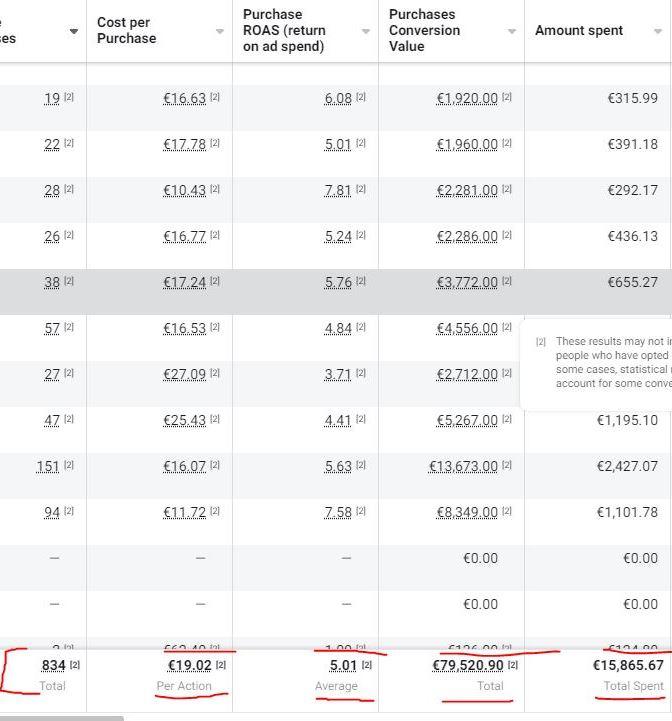Click footnote [2] marker beside total 834
The width and height of the screenshot is (672, 721).
pos(75,664)
